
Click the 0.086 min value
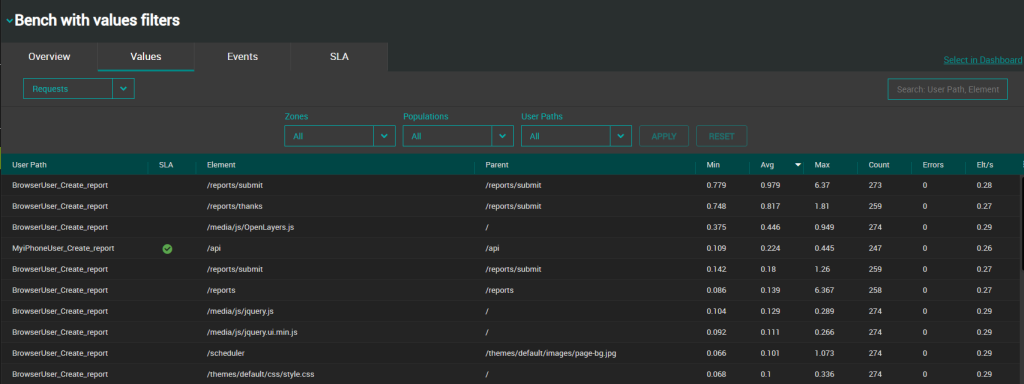point(716,290)
